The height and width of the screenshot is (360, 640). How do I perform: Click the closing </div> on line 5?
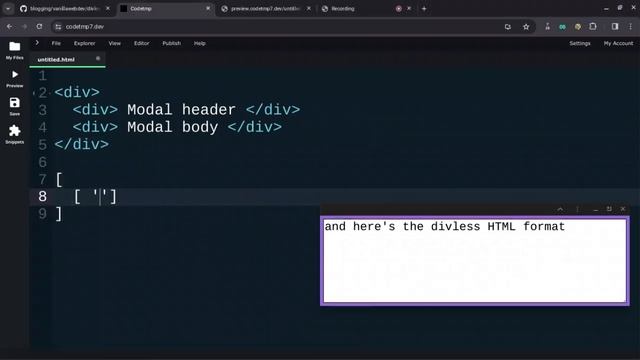[81, 144]
